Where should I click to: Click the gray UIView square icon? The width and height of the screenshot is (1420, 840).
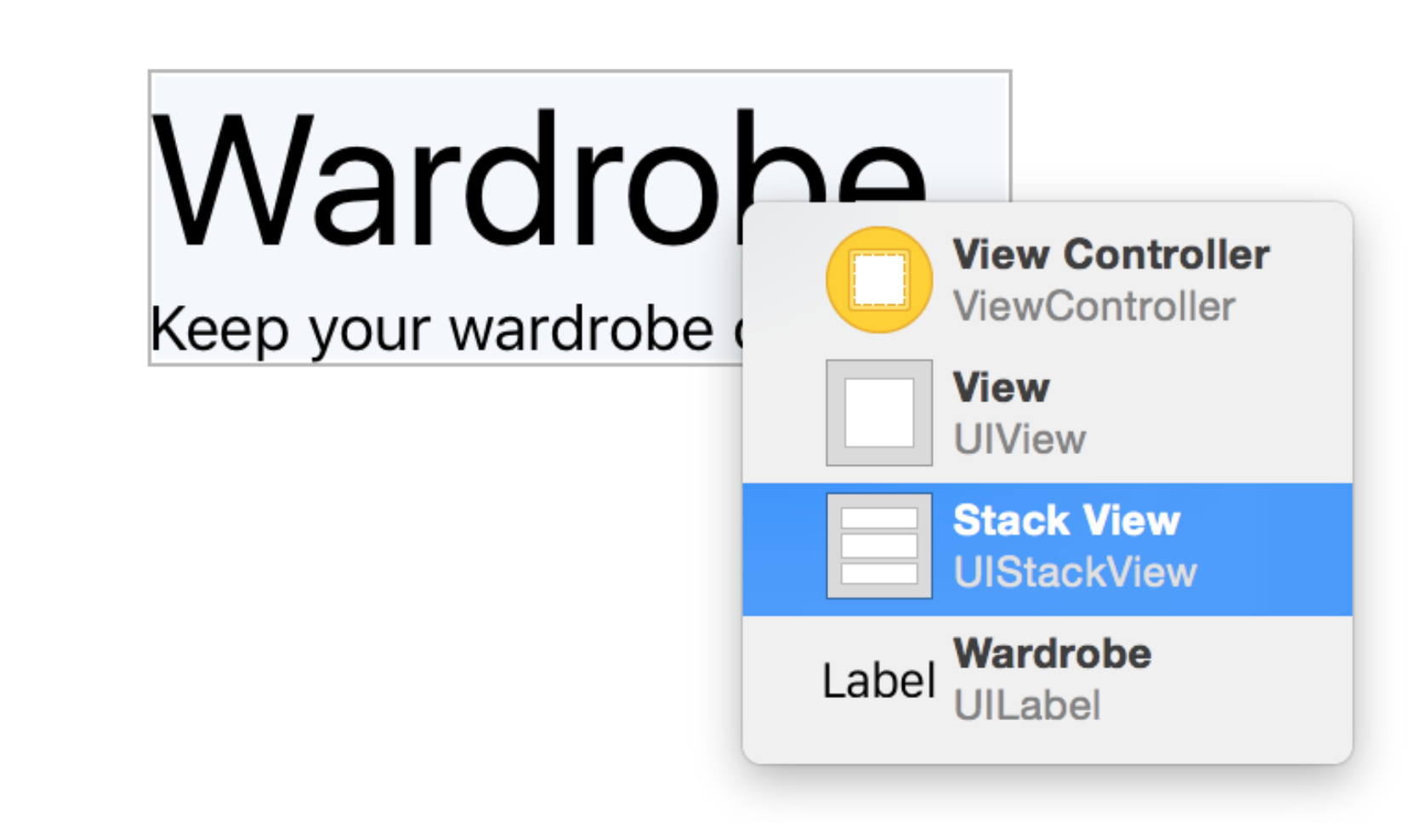[879, 412]
